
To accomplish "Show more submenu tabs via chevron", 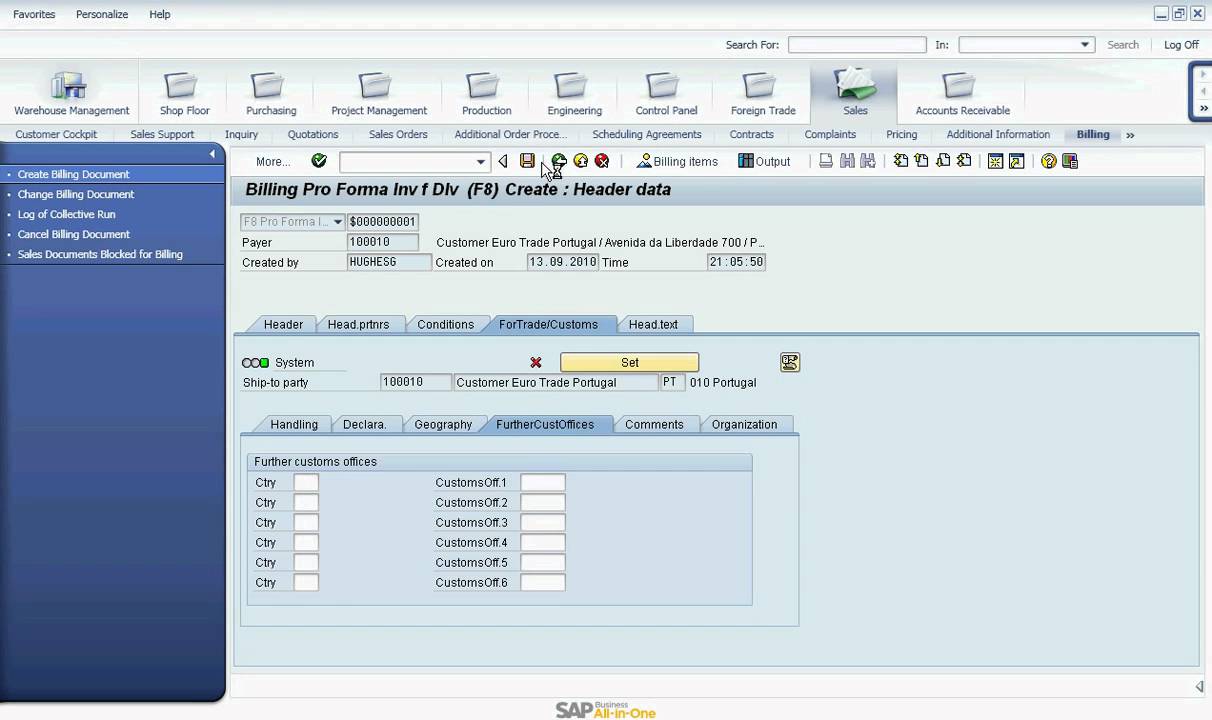I will coord(1130,135).
